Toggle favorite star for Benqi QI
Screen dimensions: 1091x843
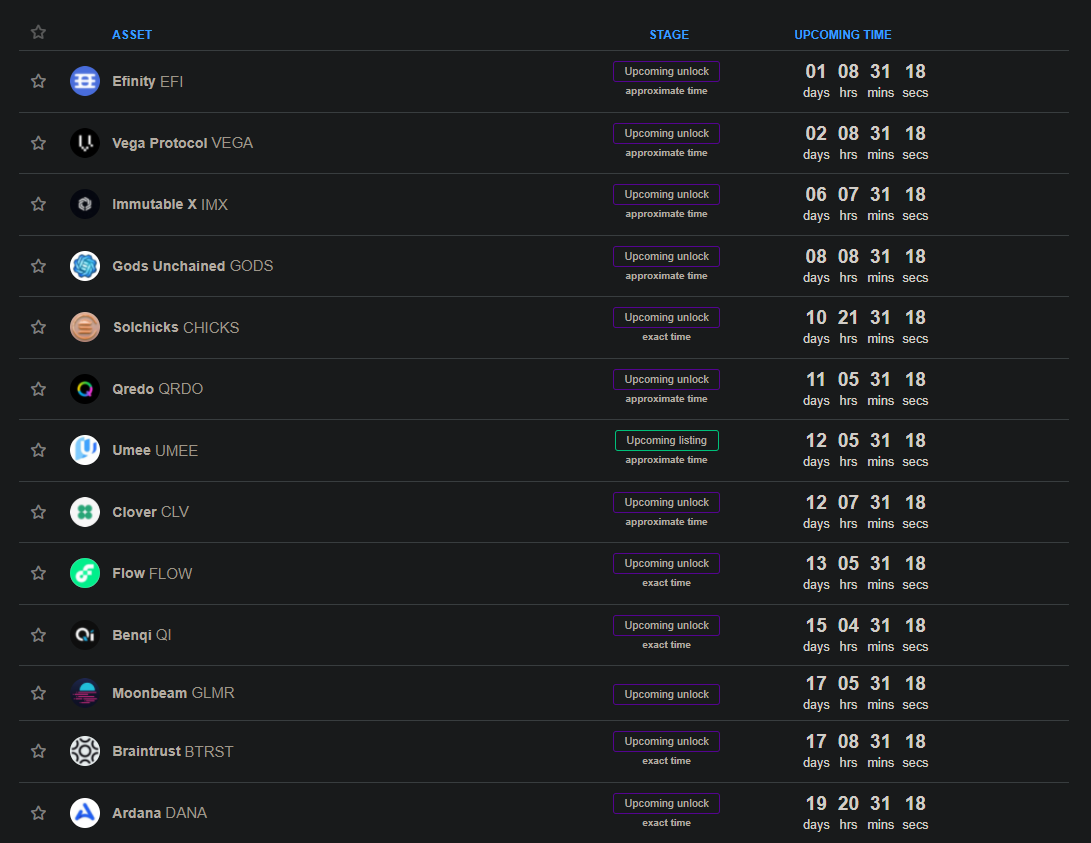click(38, 635)
